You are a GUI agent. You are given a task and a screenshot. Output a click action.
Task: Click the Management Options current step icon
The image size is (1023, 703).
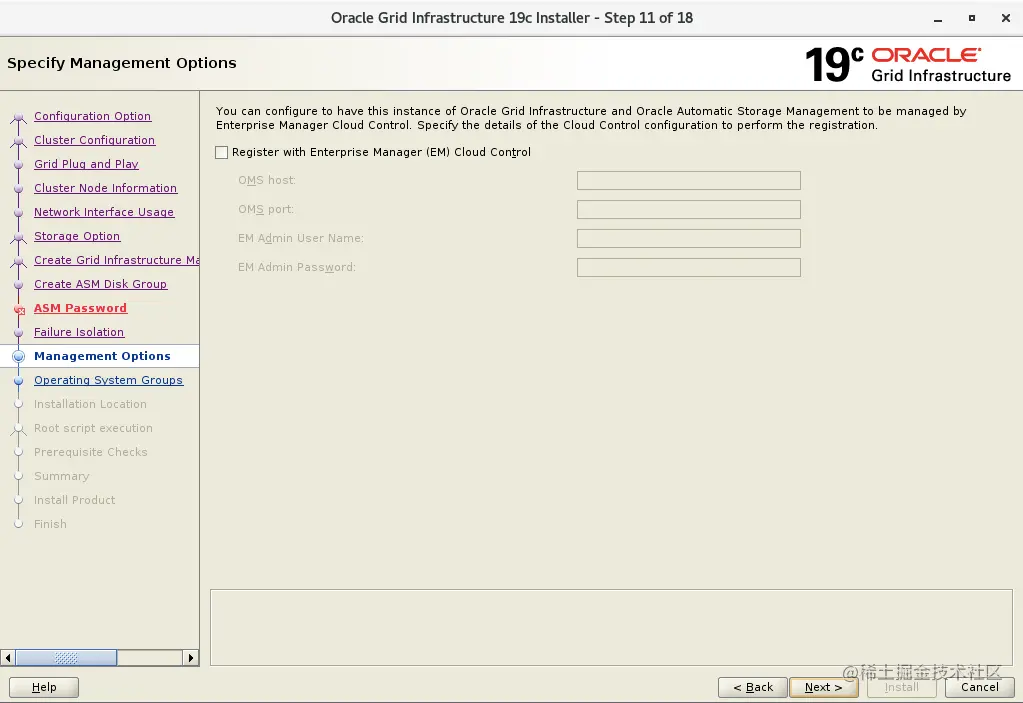click(19, 356)
